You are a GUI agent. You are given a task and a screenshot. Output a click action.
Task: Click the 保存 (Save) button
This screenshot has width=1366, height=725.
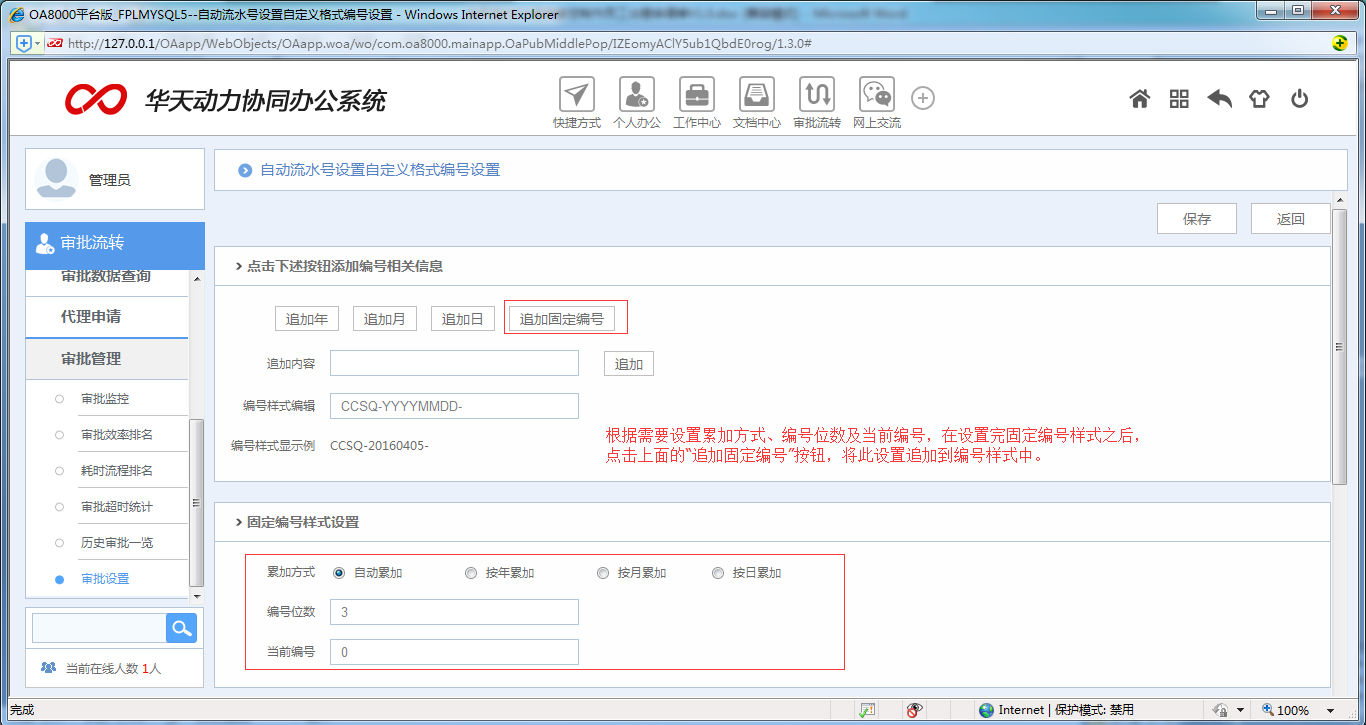(x=1196, y=217)
